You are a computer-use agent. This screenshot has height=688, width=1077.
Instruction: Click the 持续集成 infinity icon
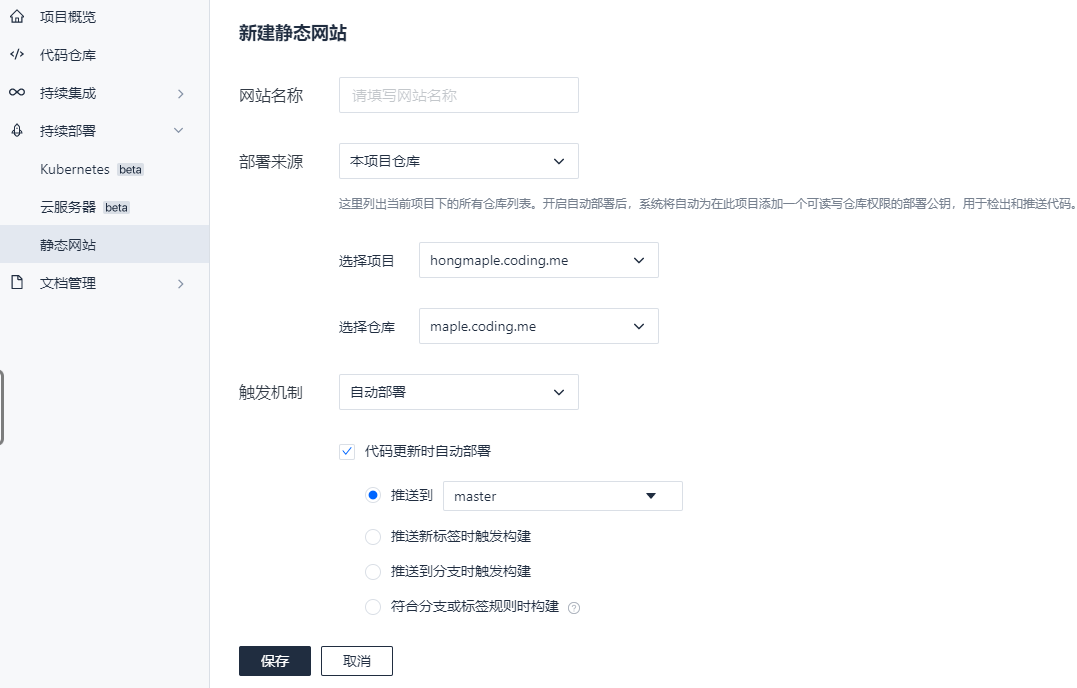click(16, 92)
